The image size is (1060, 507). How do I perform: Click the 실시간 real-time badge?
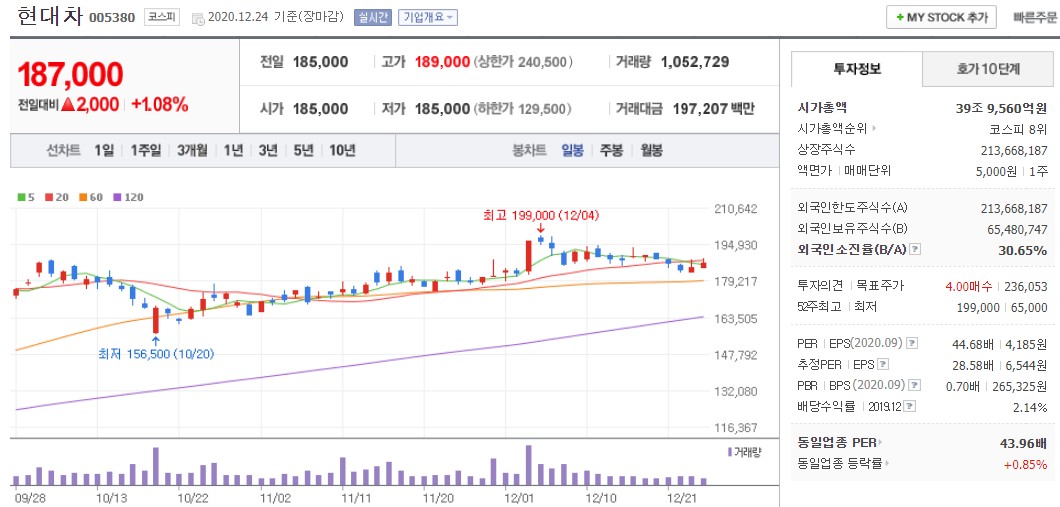[x=372, y=18]
